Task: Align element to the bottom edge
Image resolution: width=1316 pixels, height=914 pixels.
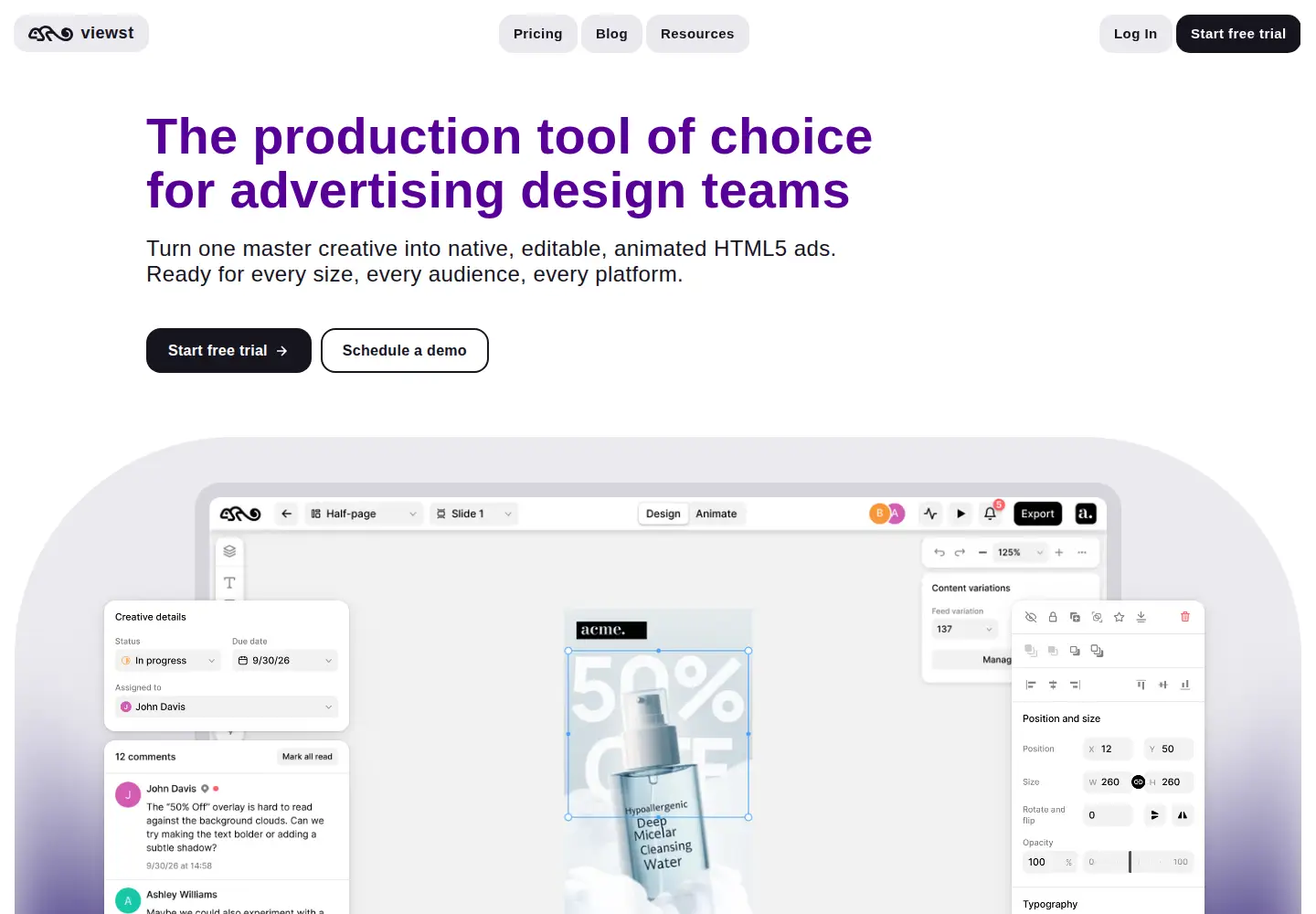Action: click(x=1185, y=685)
